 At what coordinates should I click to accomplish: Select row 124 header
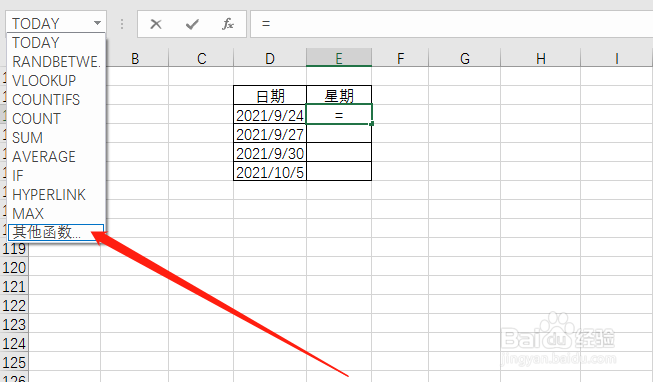(14, 344)
